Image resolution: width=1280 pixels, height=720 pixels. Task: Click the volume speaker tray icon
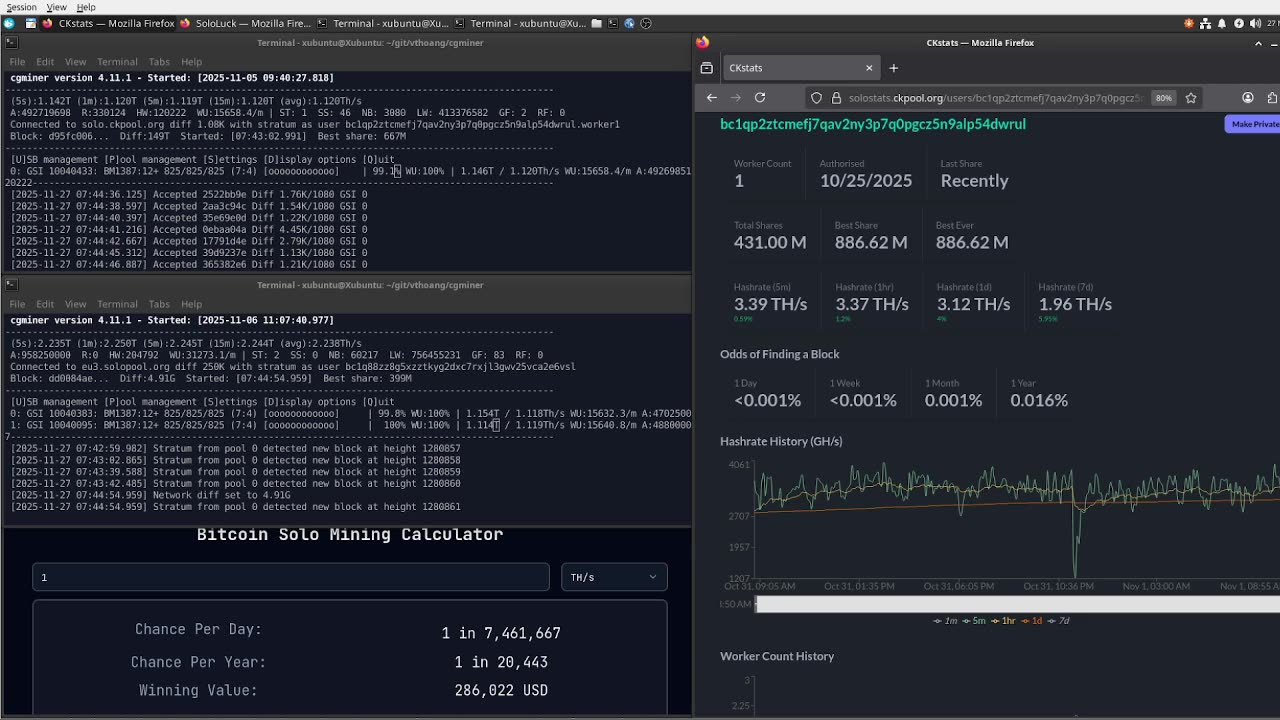[1255, 23]
